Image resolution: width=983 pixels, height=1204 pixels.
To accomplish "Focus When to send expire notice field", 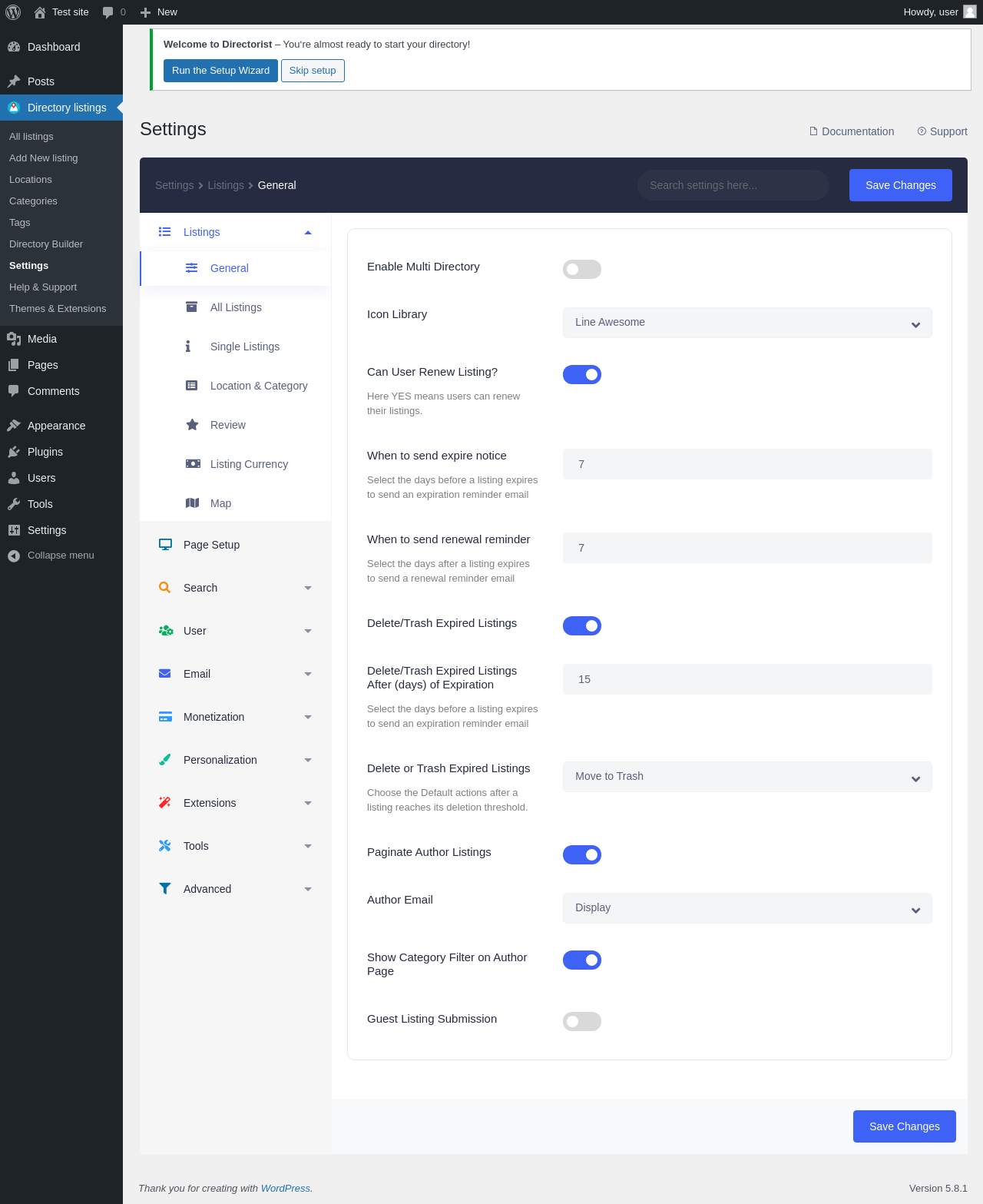I will tap(747, 464).
